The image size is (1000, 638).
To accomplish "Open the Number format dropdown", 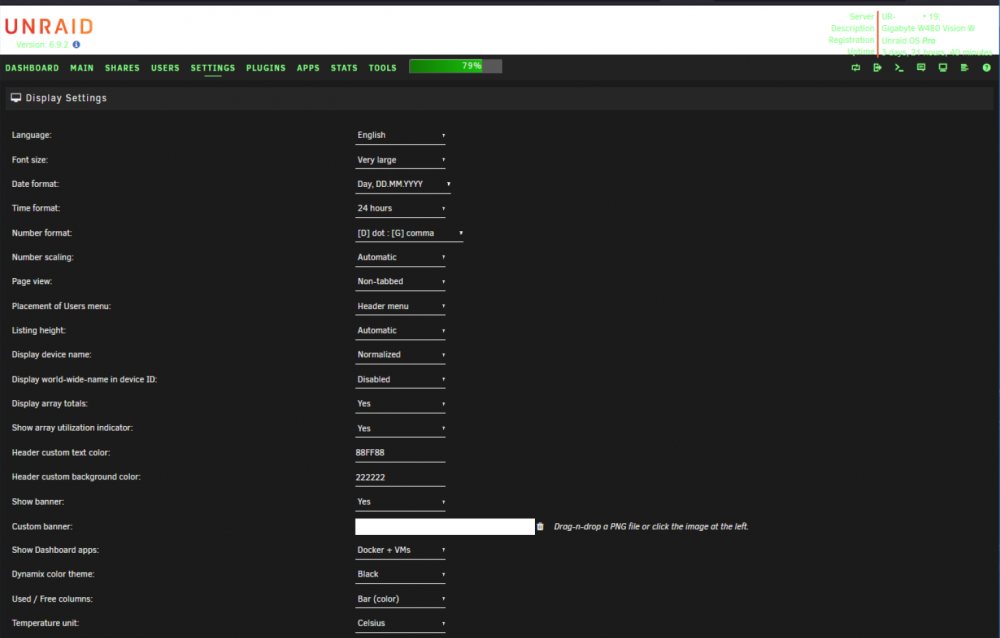I will pyautogui.click(x=409, y=234).
